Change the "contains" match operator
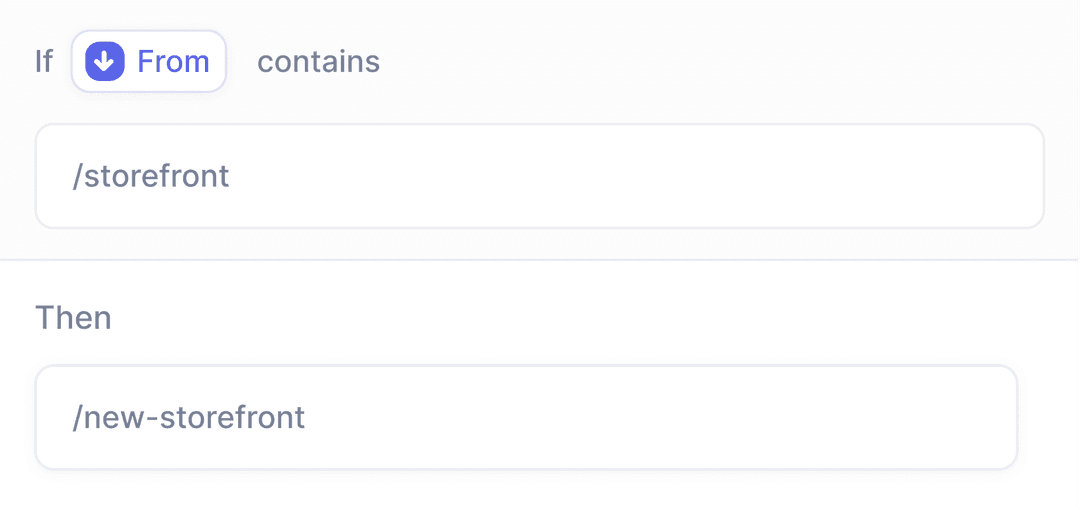 318,62
